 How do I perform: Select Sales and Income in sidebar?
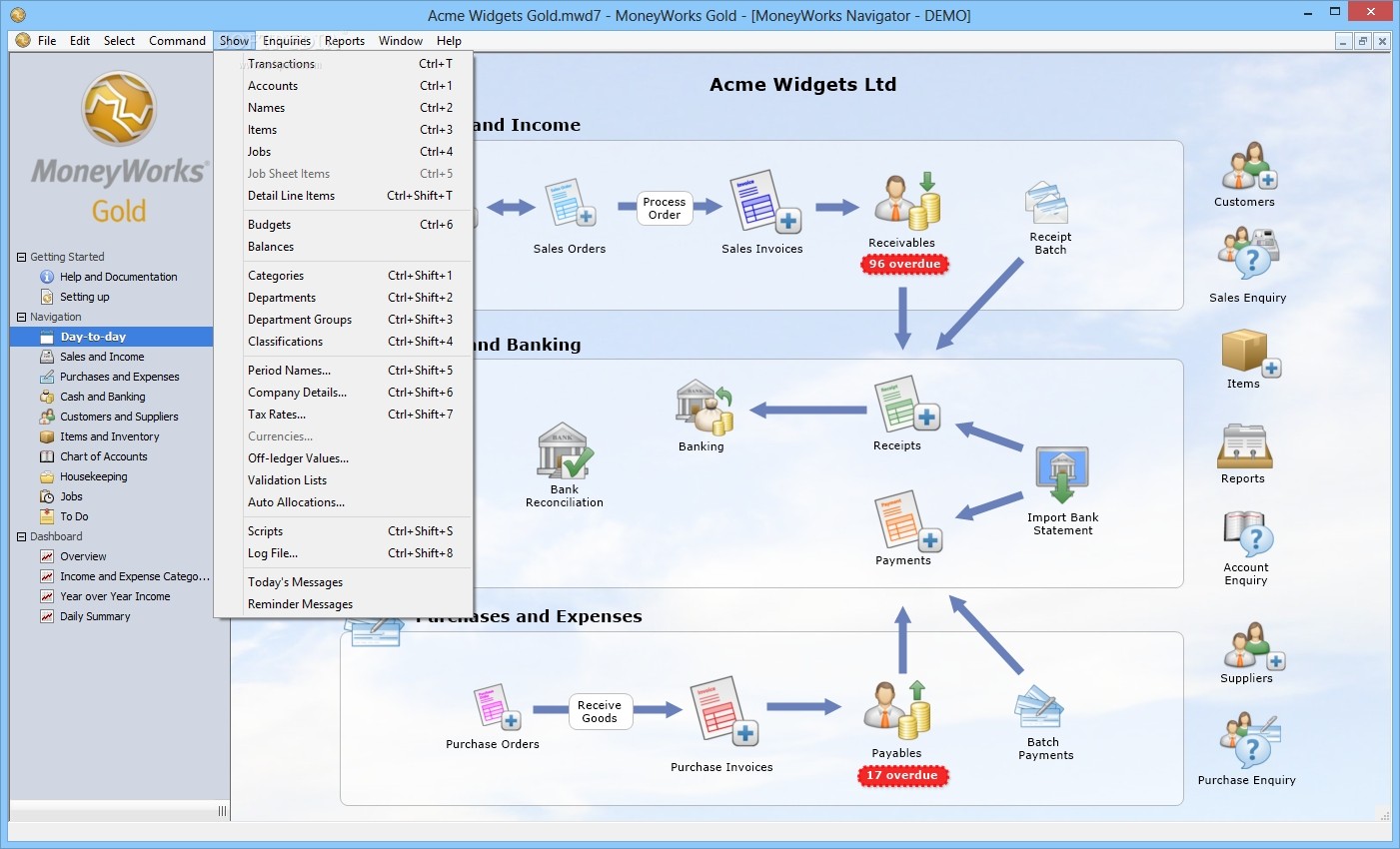coord(102,357)
